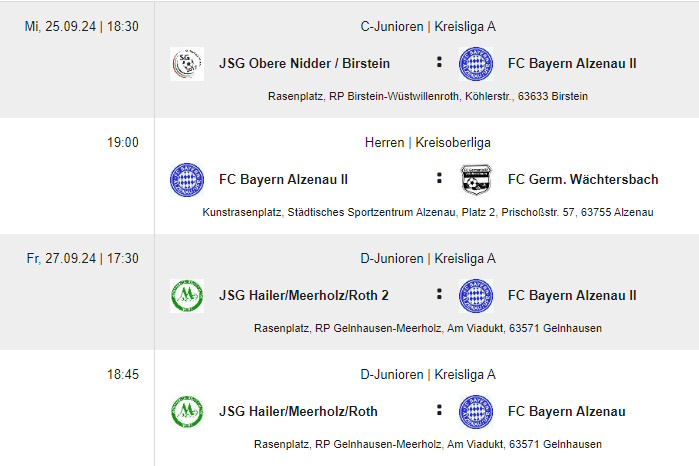Screen dimensions: 699x466
Task: Click the score colon of the Herren match
Action: [x=439, y=178]
